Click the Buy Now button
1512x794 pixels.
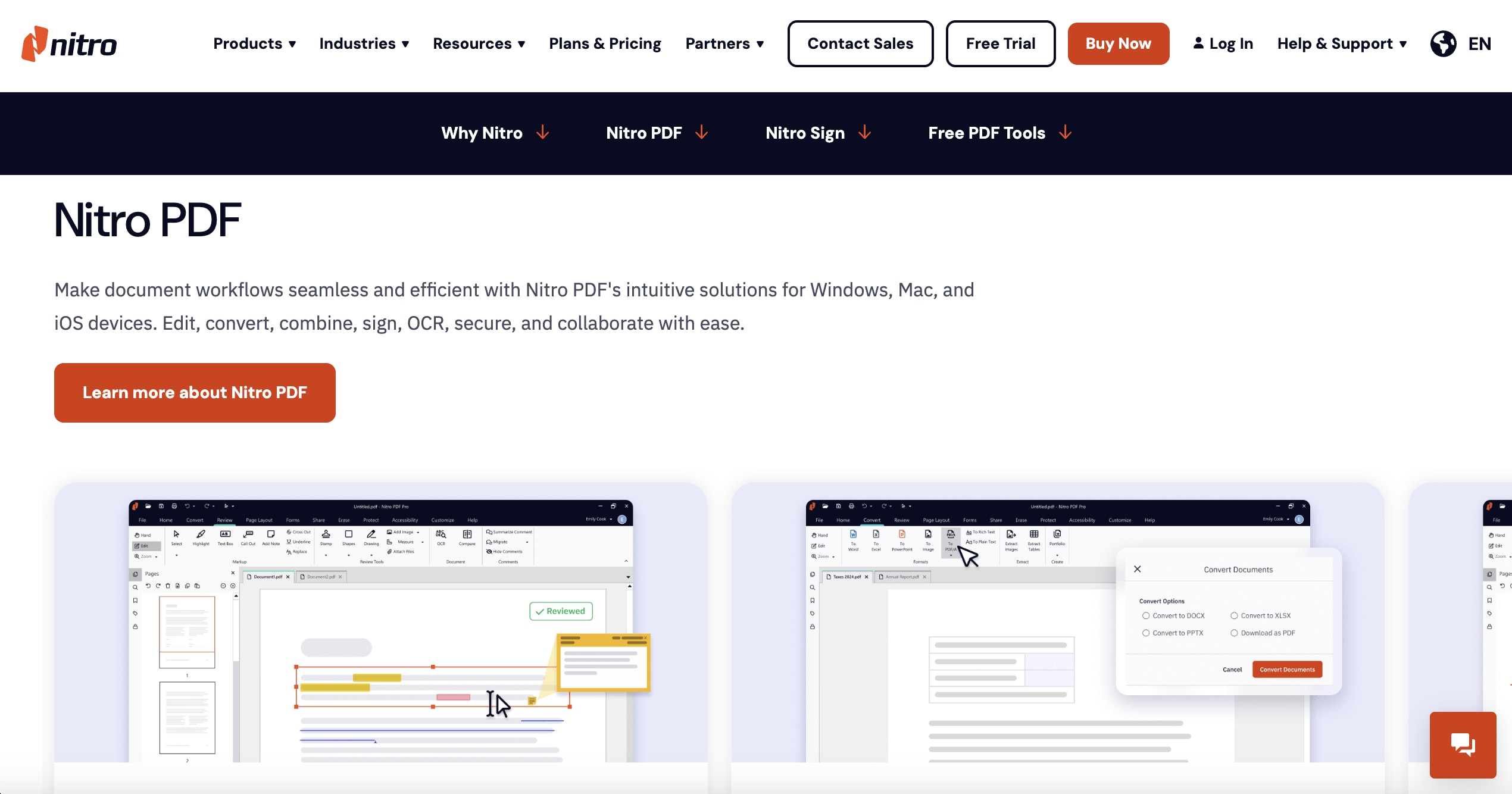click(x=1119, y=43)
